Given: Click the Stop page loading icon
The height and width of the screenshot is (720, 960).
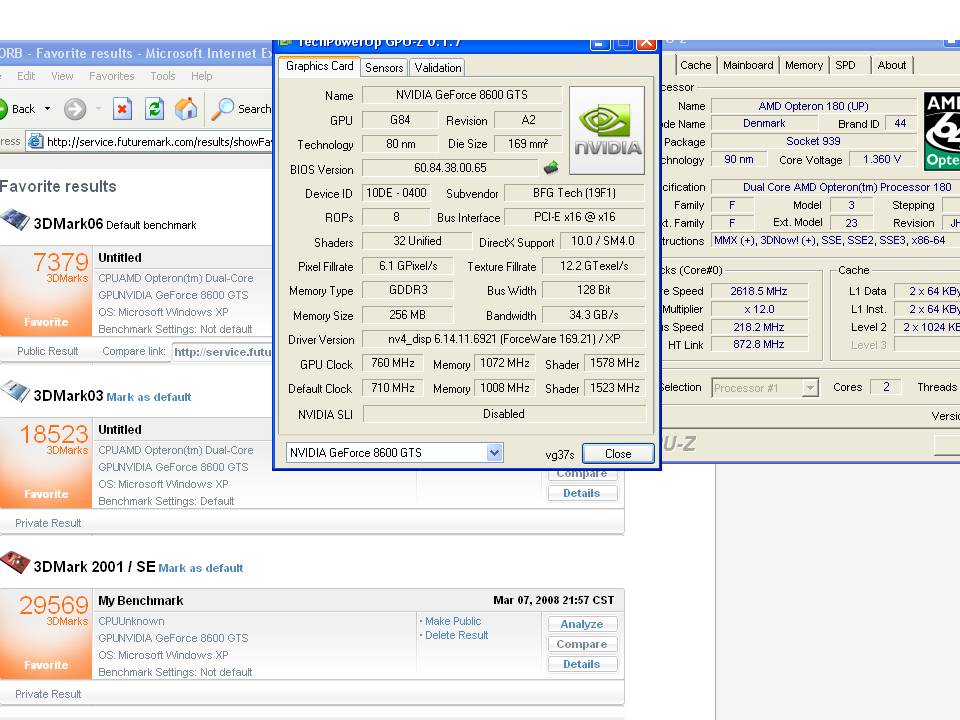Looking at the screenshot, I should (x=122, y=109).
